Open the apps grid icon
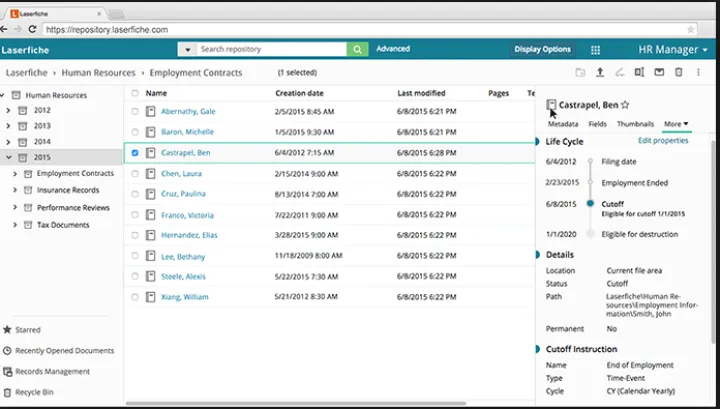 (596, 49)
